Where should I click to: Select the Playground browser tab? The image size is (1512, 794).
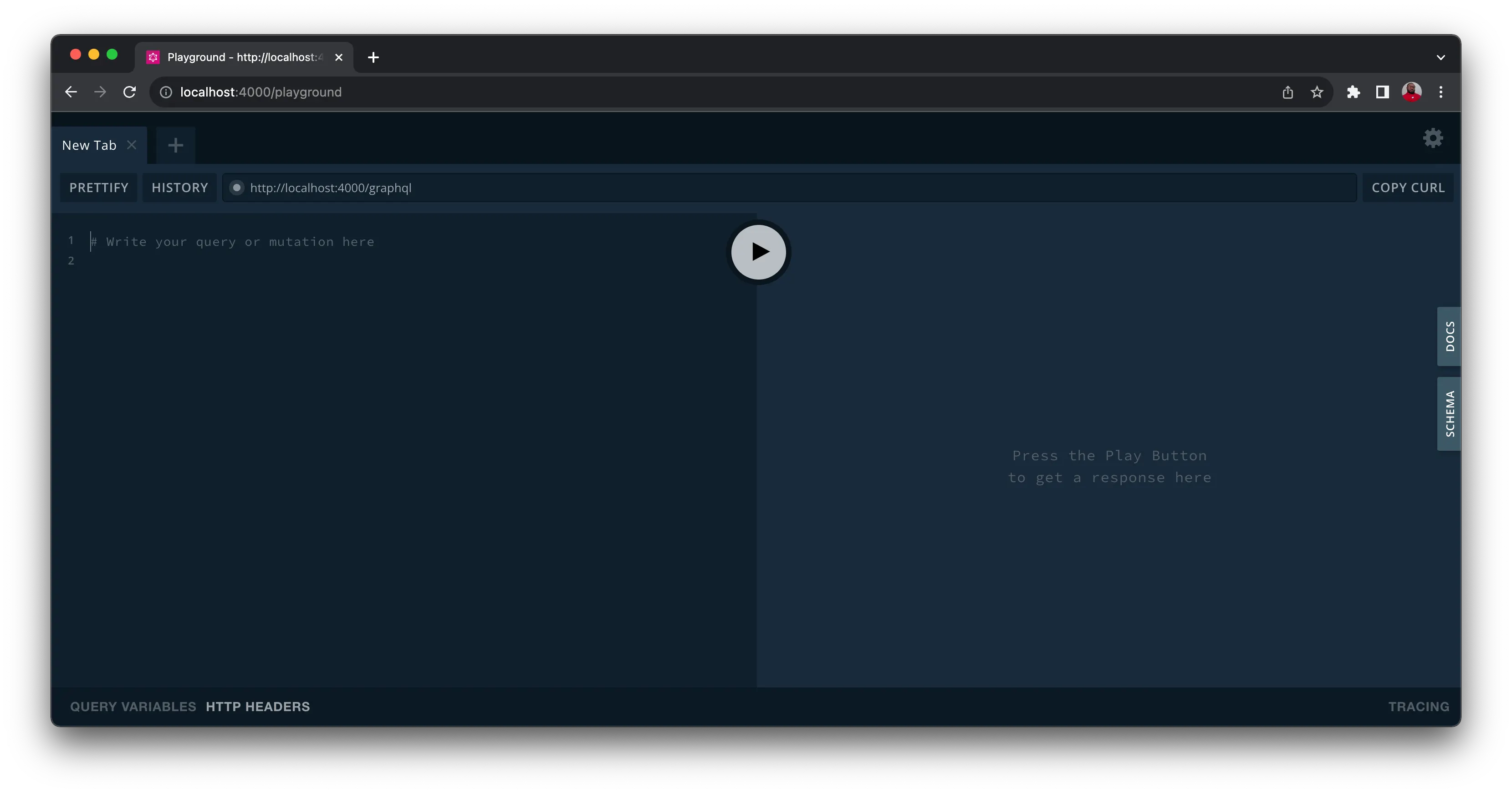244,57
